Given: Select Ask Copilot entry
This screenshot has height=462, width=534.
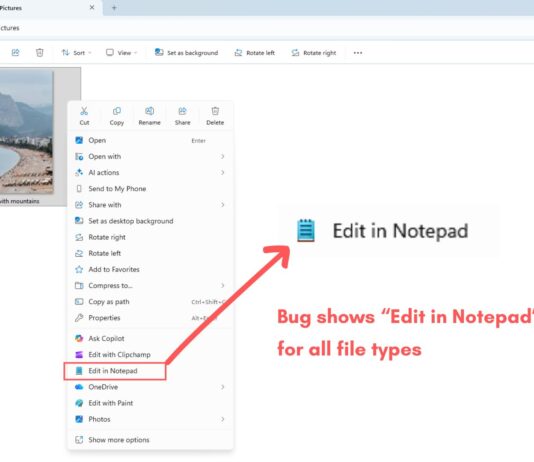Looking at the screenshot, I should [150, 338].
